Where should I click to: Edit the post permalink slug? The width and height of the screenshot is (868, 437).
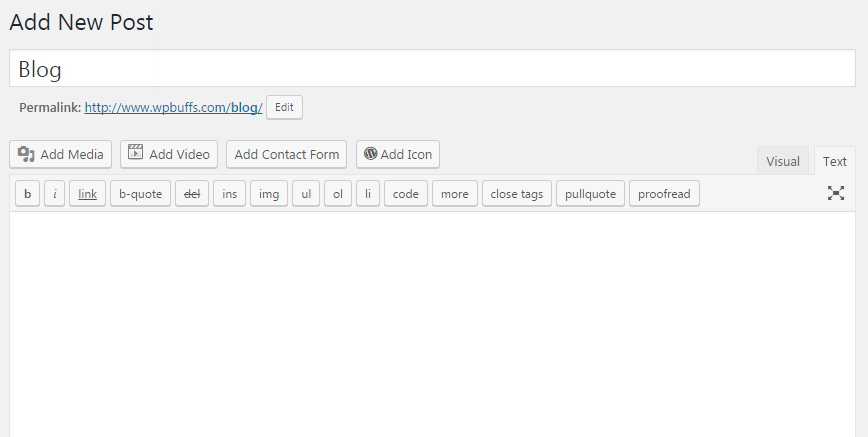click(x=284, y=107)
